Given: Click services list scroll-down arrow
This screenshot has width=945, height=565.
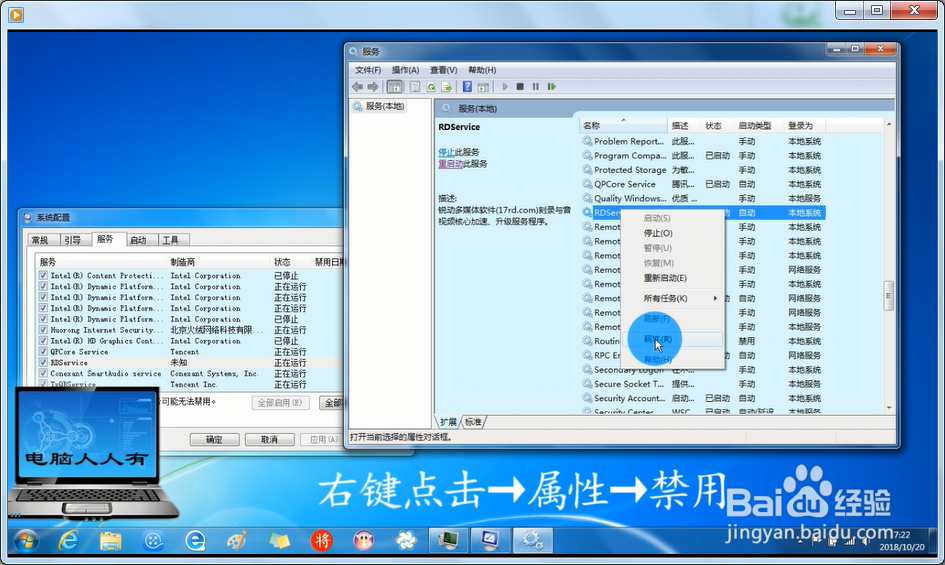Looking at the screenshot, I should (889, 408).
